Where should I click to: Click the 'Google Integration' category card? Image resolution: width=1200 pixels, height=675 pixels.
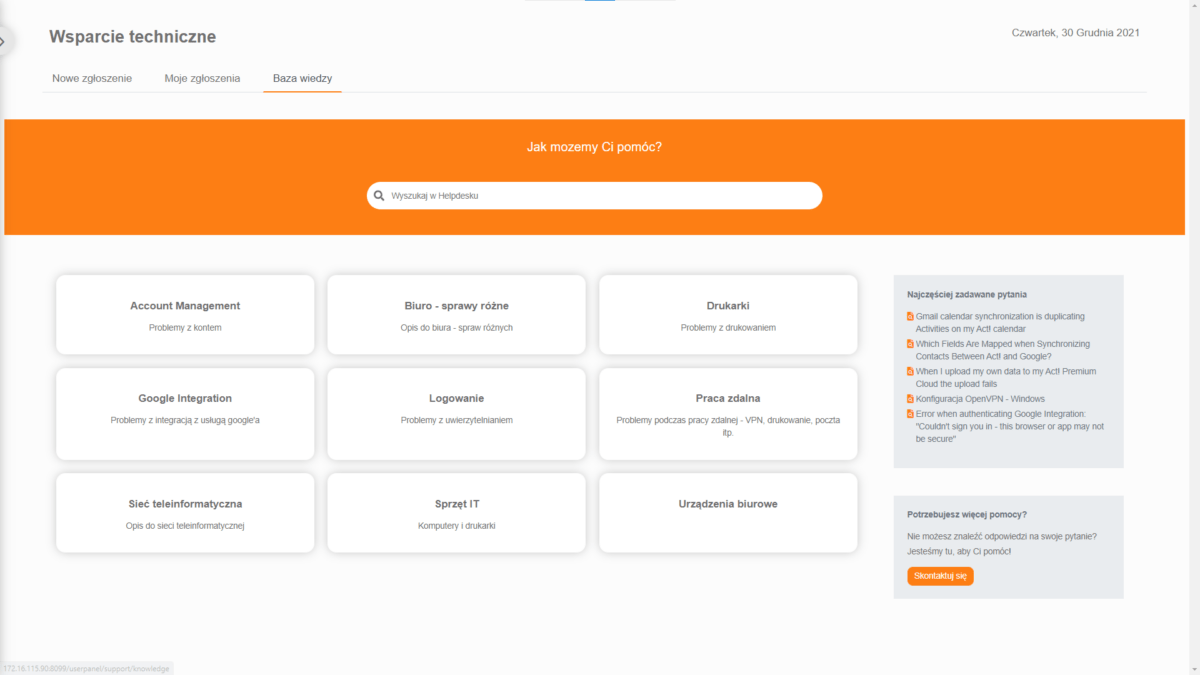(185, 413)
